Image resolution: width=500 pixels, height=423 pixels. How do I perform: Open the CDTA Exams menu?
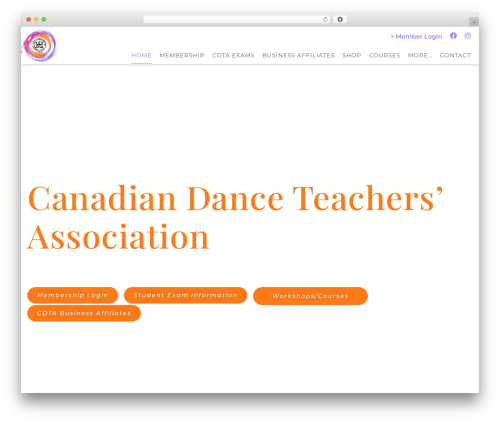point(233,55)
